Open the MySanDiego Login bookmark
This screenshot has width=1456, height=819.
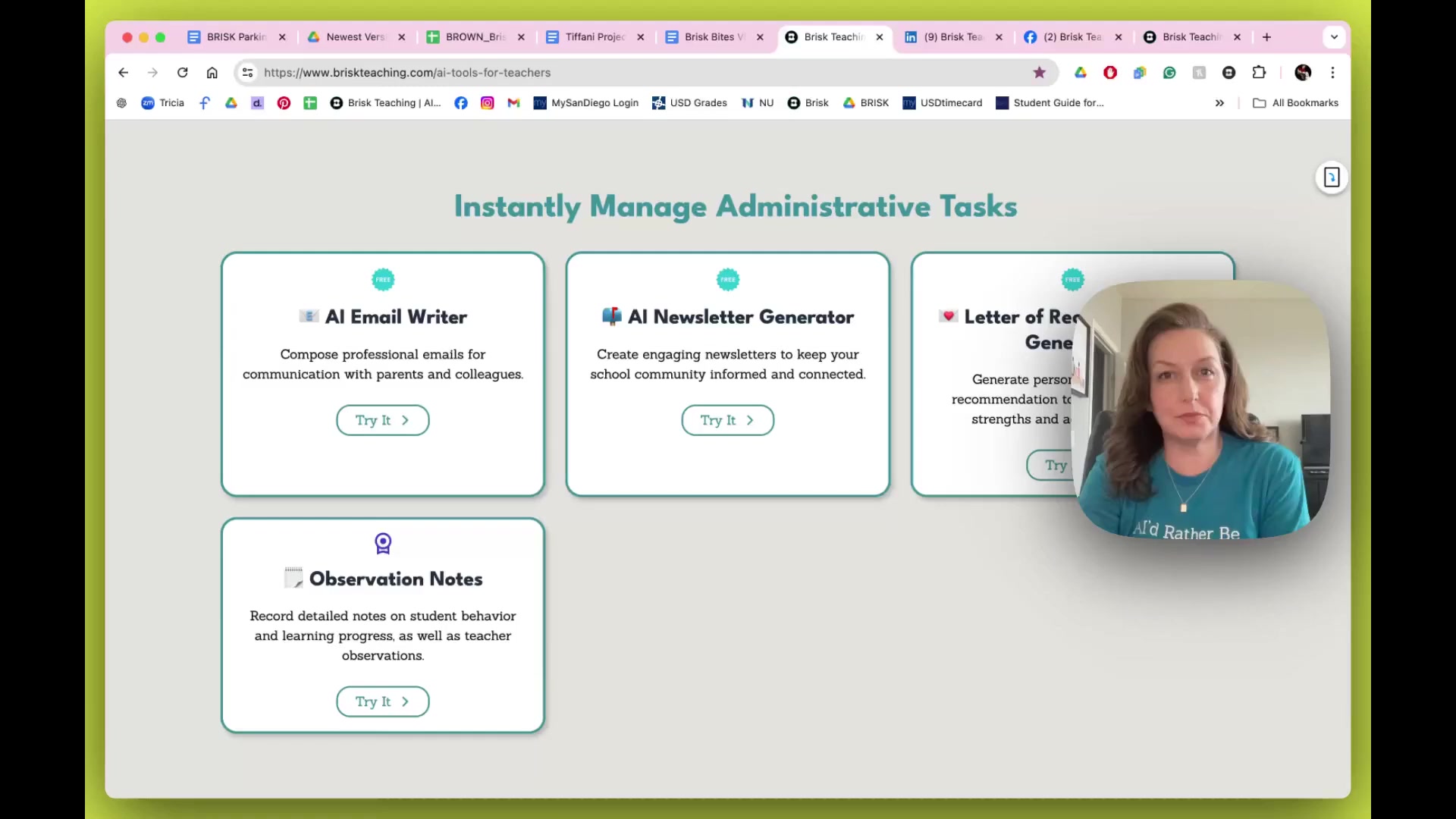point(586,103)
